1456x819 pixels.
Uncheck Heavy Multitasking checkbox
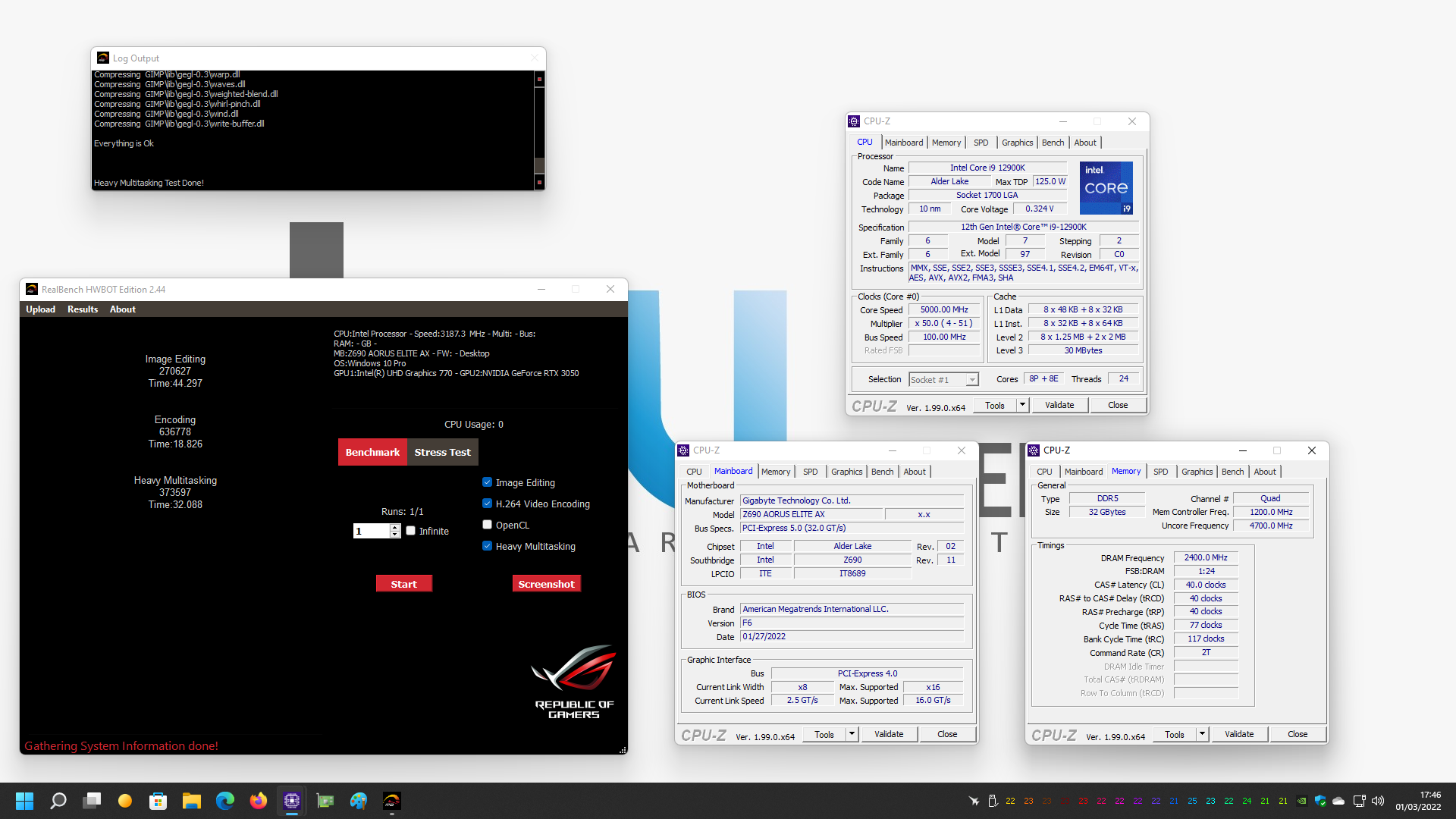coord(487,546)
